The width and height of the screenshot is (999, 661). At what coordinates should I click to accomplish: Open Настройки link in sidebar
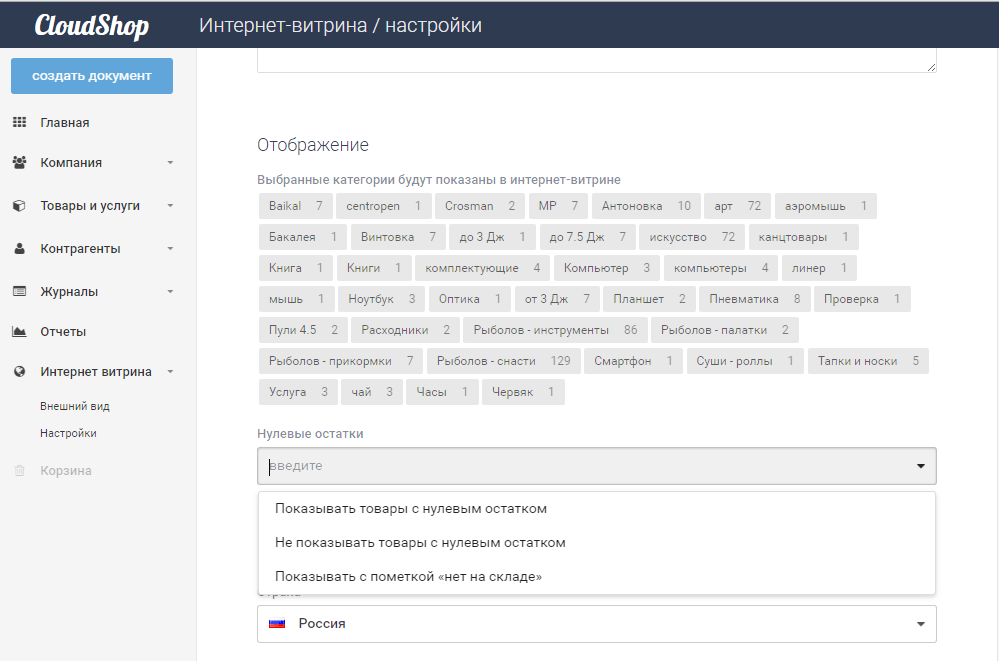point(68,433)
